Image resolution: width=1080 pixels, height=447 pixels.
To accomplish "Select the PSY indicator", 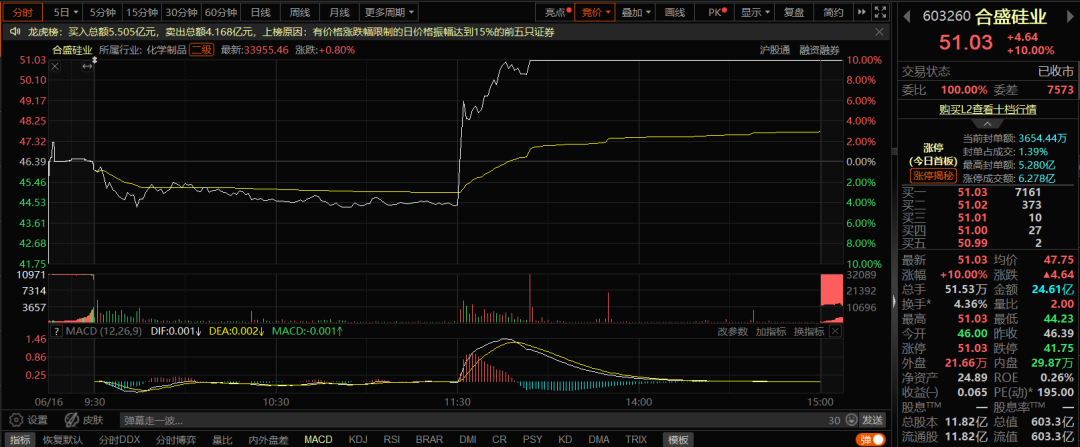I will pyautogui.click(x=532, y=439).
